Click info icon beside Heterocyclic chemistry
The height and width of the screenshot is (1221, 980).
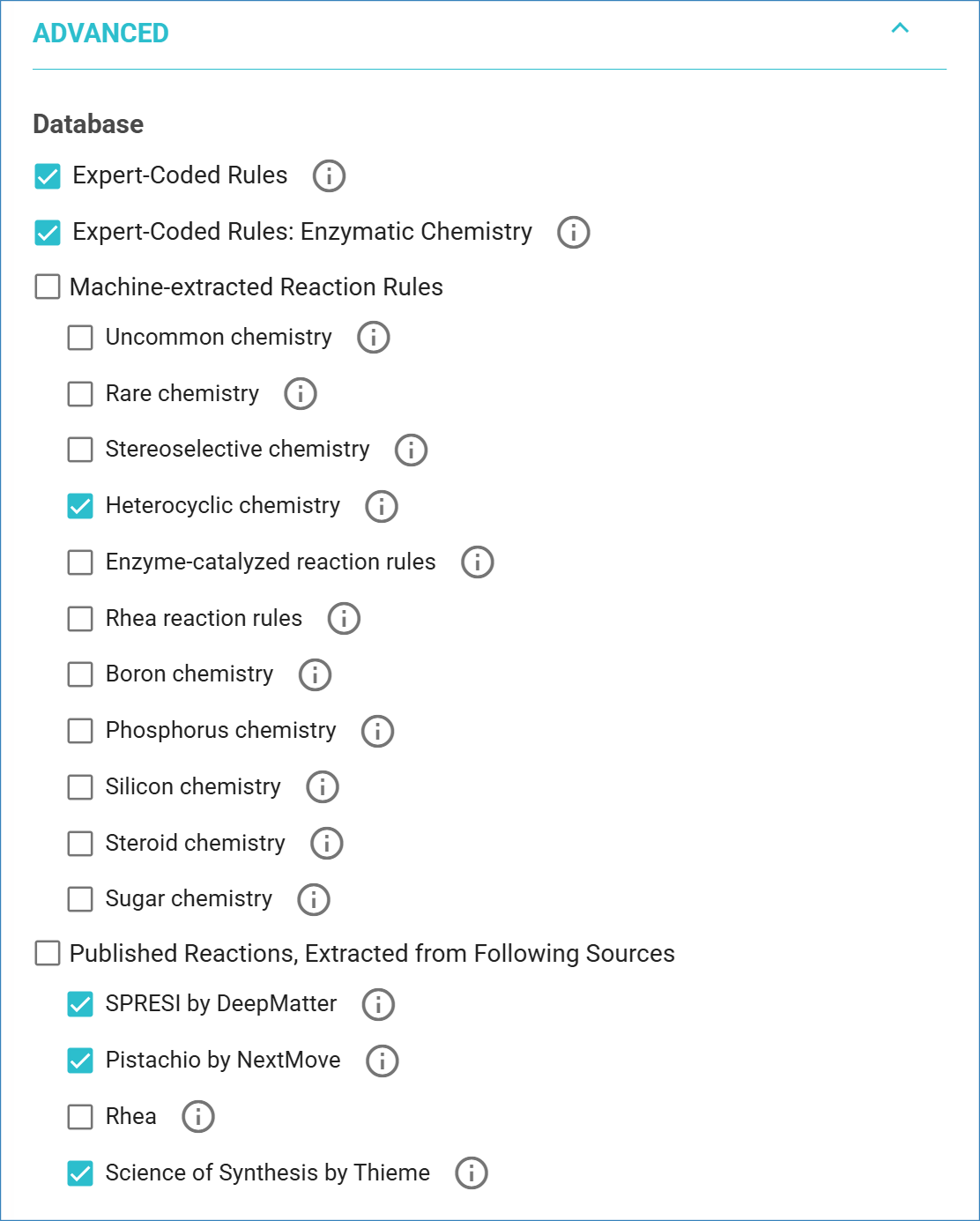coord(382,506)
